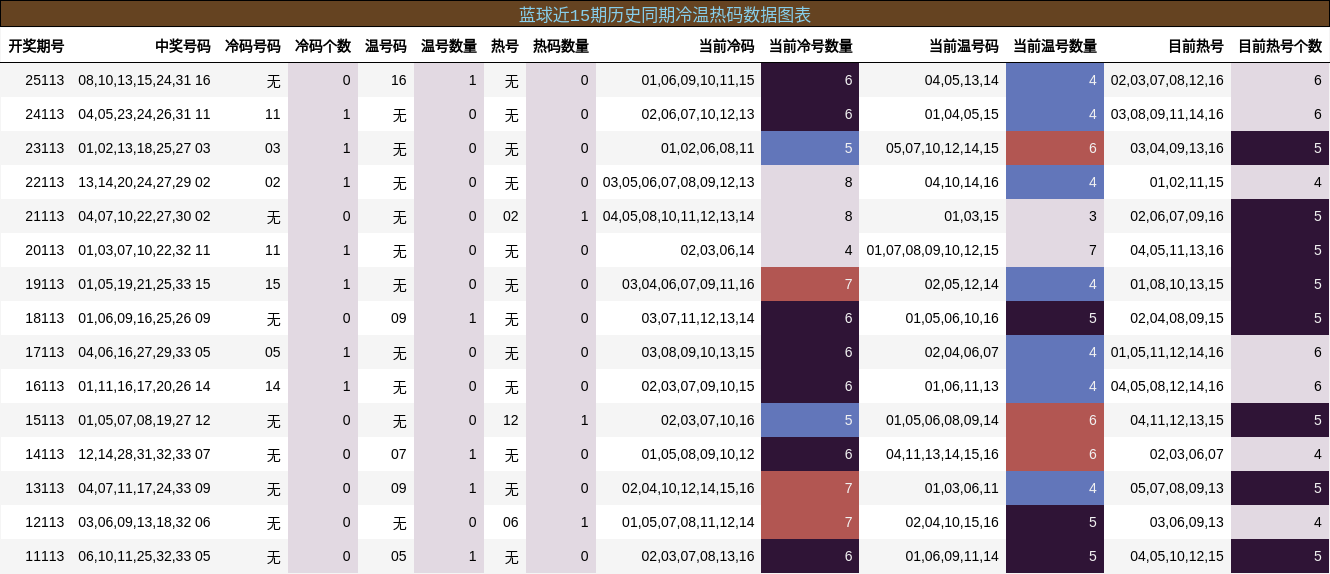Click hot number 06 in row 12113

click(x=511, y=522)
